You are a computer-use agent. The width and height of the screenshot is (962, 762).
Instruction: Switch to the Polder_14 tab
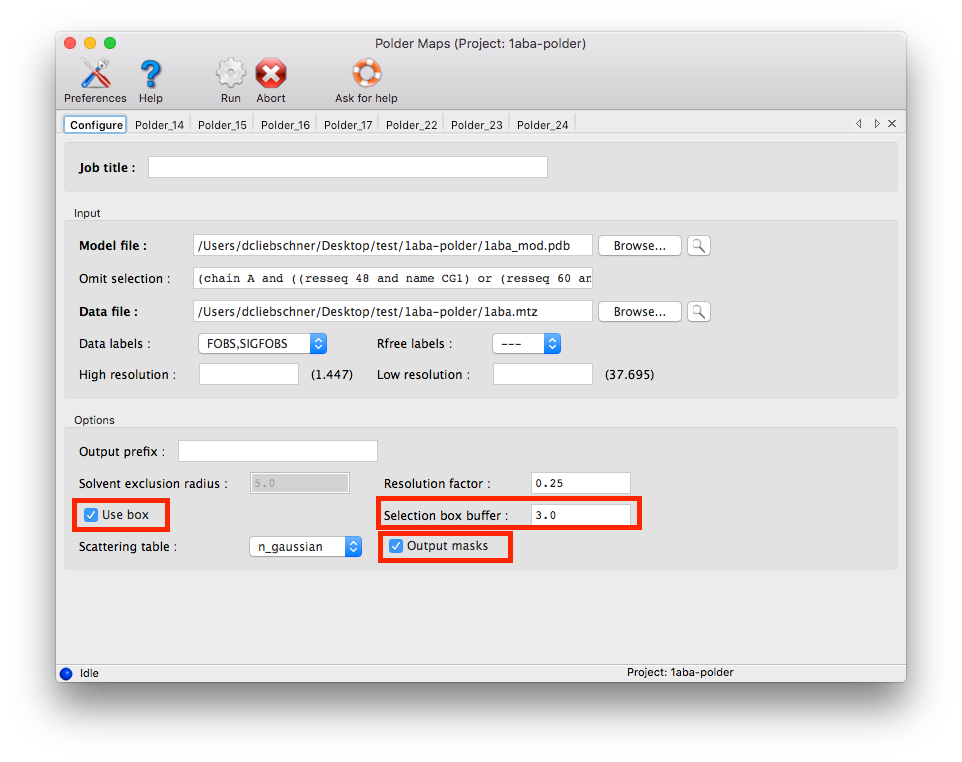tap(159, 125)
